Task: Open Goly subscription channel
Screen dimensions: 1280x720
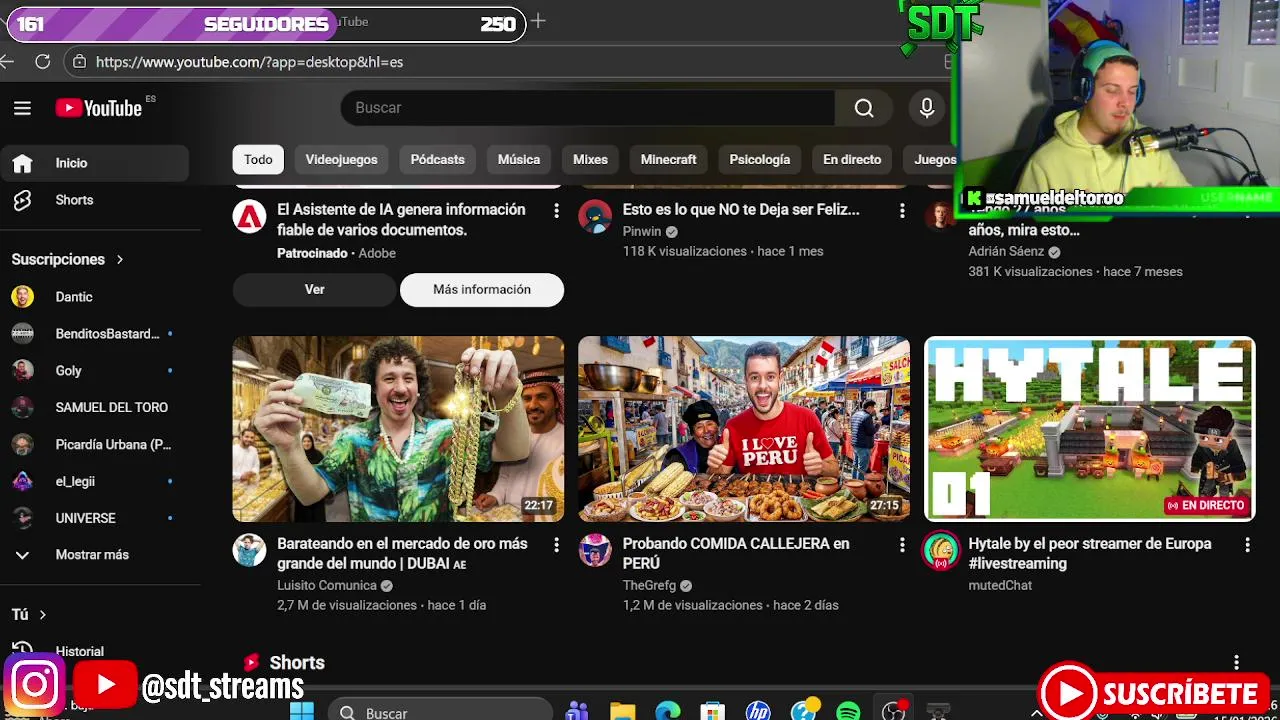Action: click(95, 371)
